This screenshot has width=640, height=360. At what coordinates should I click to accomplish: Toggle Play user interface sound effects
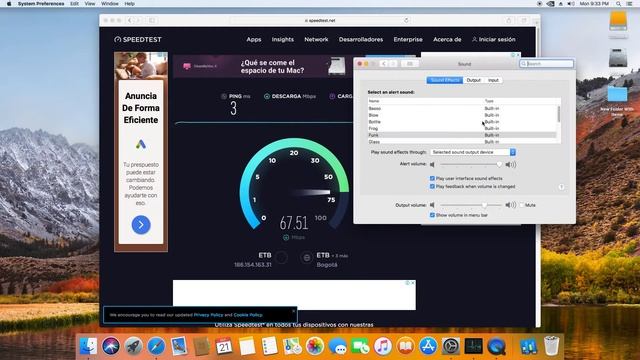[x=432, y=178]
